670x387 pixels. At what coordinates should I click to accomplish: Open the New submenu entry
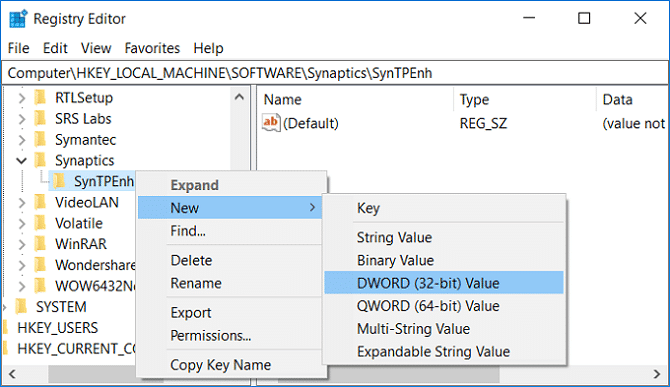pos(230,208)
